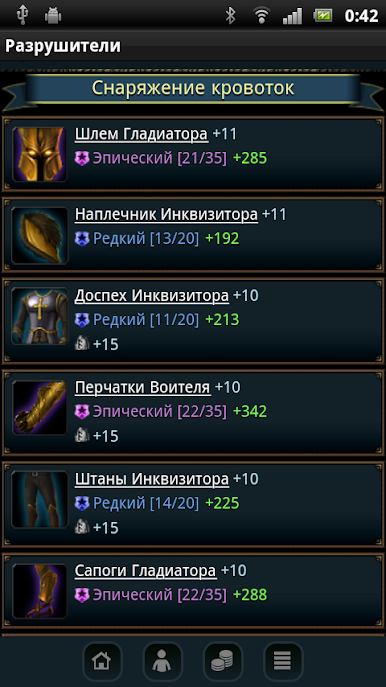The width and height of the screenshot is (386, 687).
Task: Open the list menu icon
Action: point(283,661)
